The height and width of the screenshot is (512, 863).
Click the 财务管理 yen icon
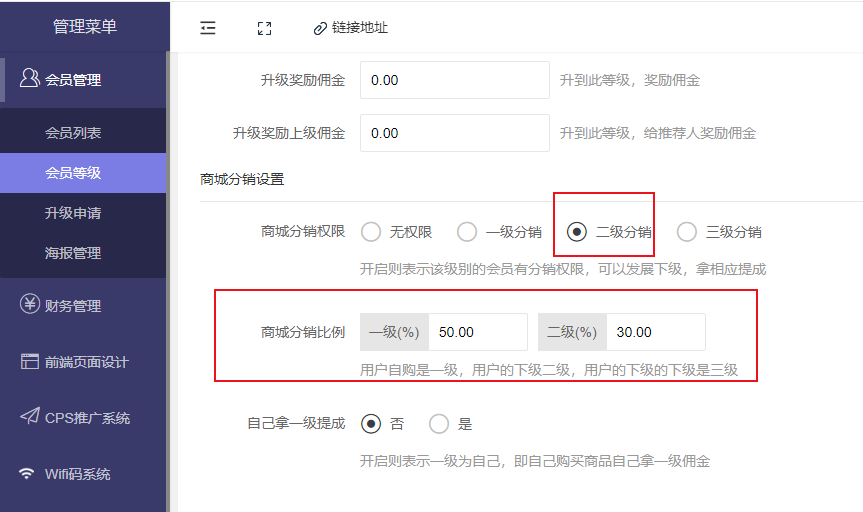[30, 303]
